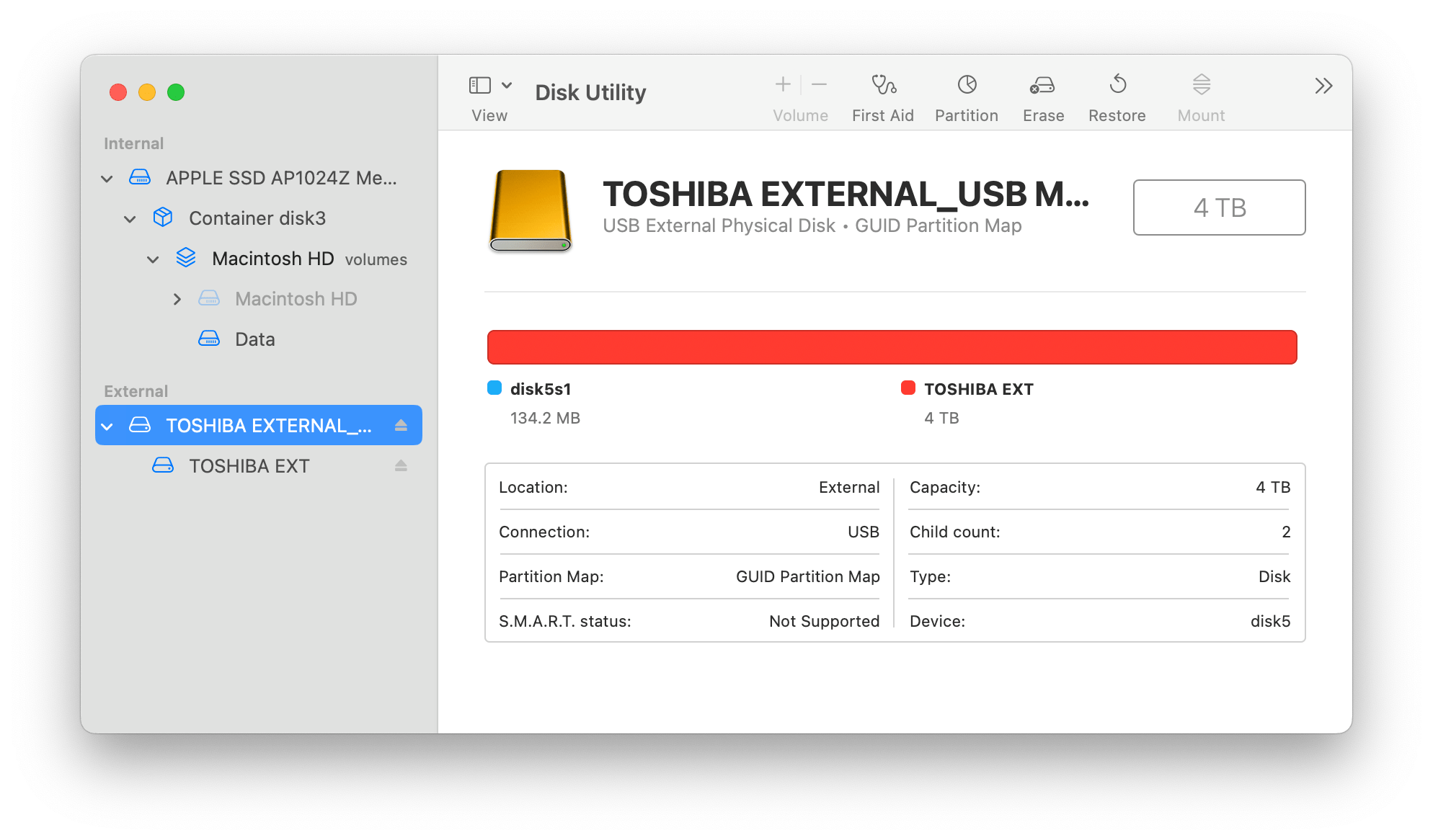Close the Disk Utility window
Viewport: 1433px width, 840px height.
[118, 92]
